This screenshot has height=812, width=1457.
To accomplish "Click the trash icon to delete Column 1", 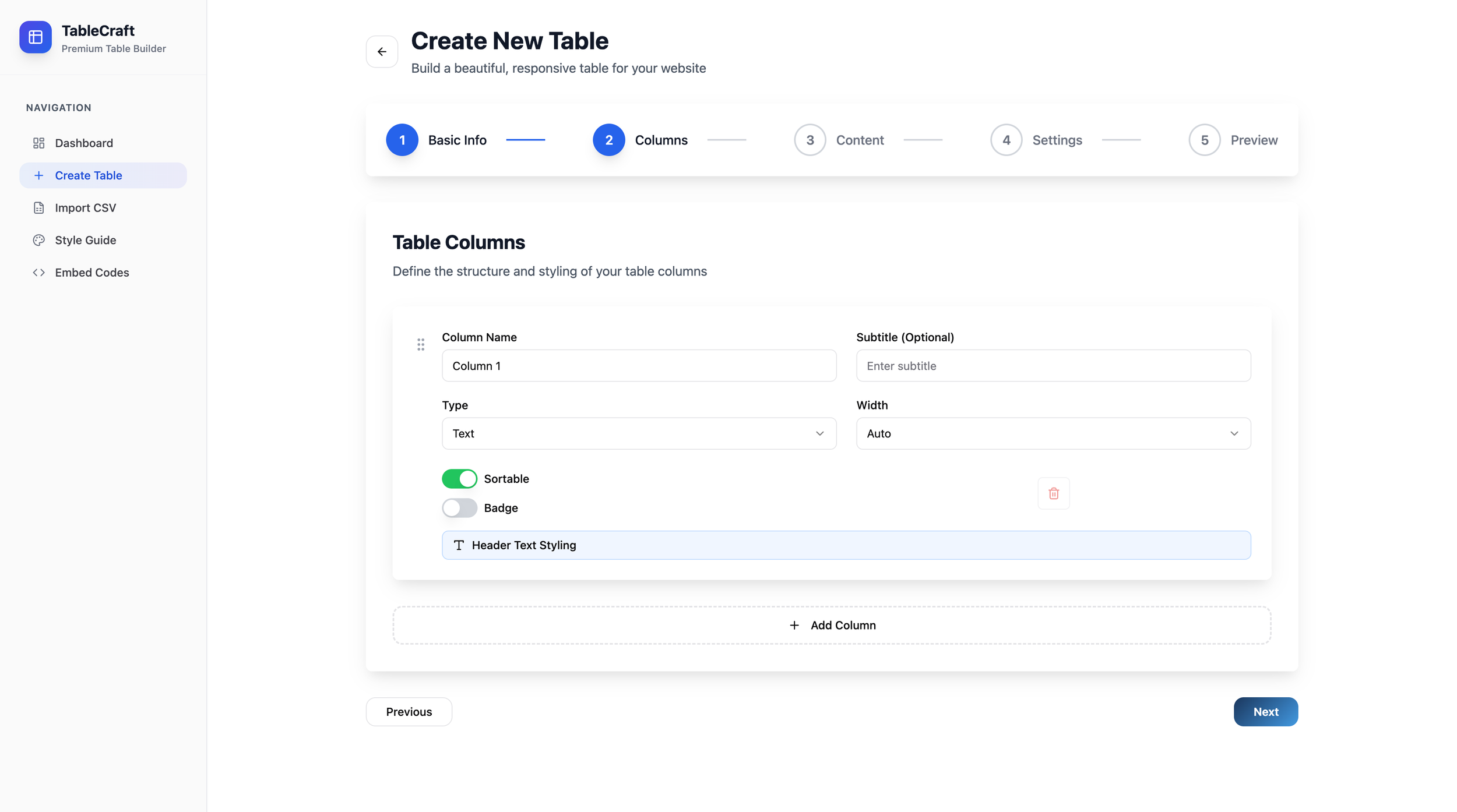I will tap(1054, 493).
